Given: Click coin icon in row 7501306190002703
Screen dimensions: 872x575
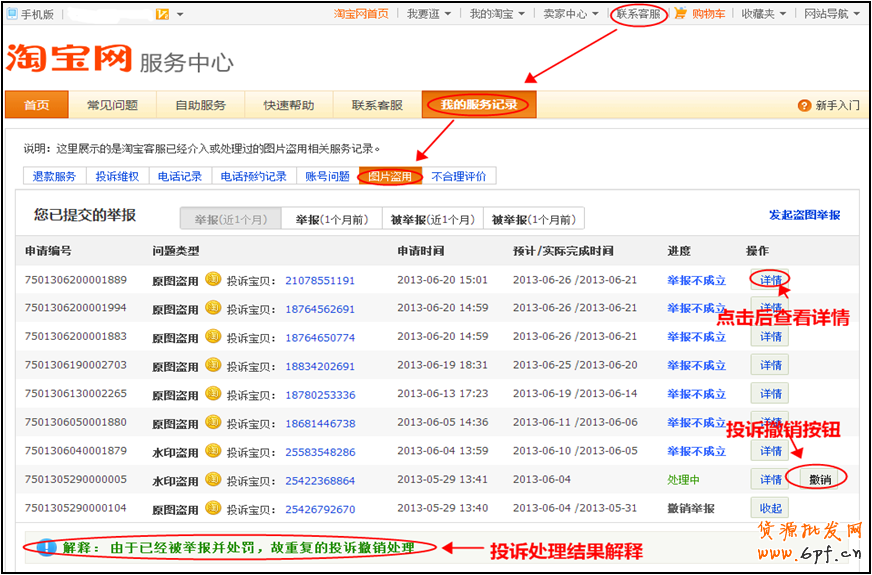Looking at the screenshot, I should click(213, 365).
